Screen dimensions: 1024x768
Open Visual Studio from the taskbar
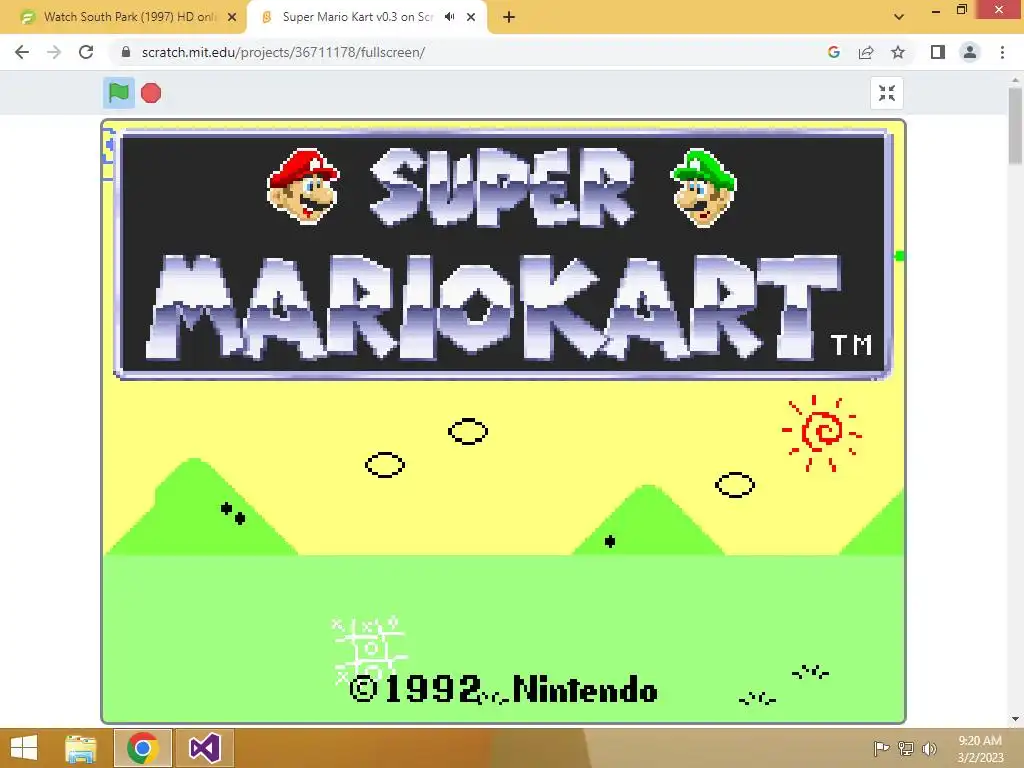click(204, 748)
